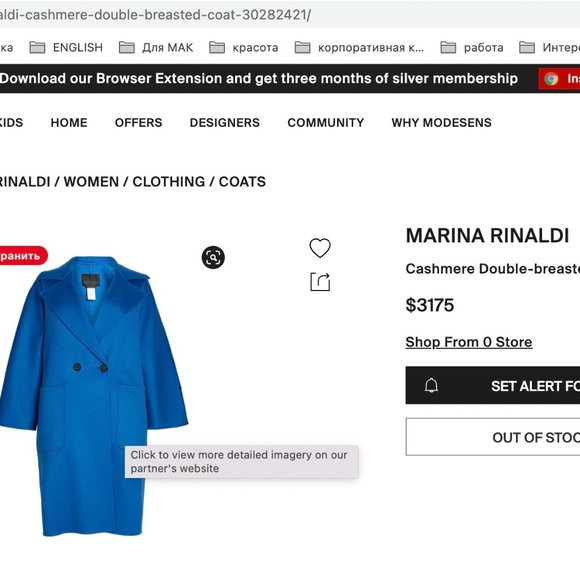Screen dimensions: 580x580
Task: Open the COMMUNITY navigation menu
Action: [326, 122]
